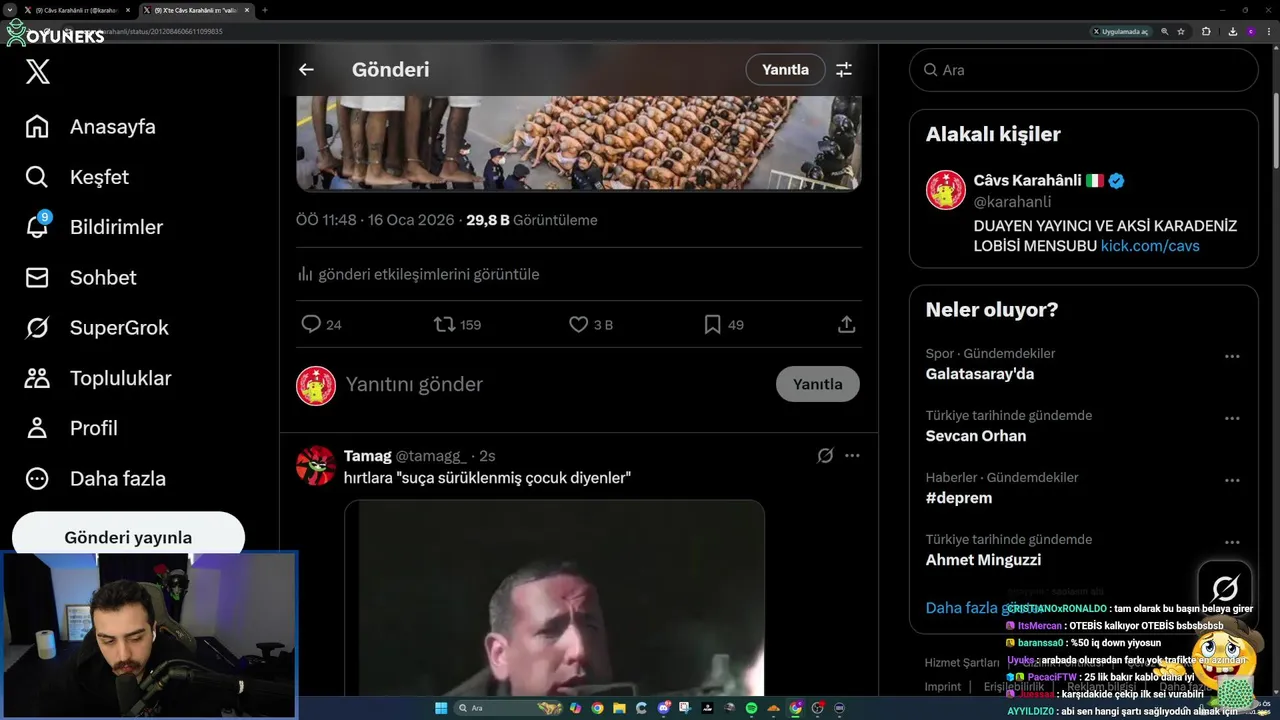Play the video in Tamag's reply
Image resolution: width=1280 pixels, height=720 pixels.
(554, 598)
